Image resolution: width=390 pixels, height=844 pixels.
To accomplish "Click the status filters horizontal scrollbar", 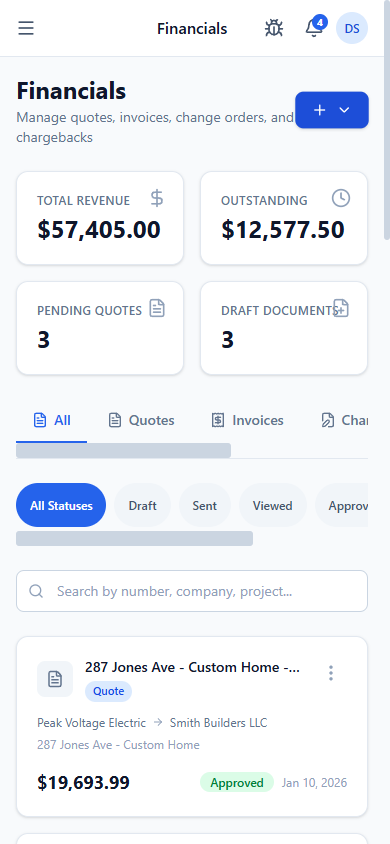I will coord(134,538).
